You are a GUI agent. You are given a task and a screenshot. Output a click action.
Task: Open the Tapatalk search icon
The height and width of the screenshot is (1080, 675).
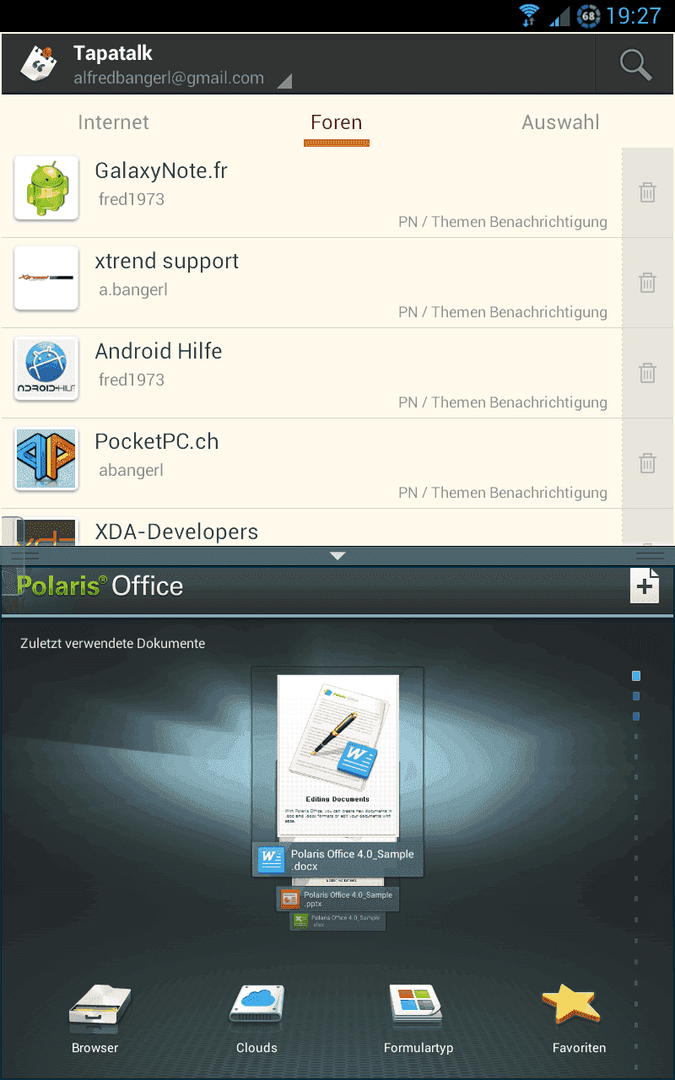[x=635, y=65]
